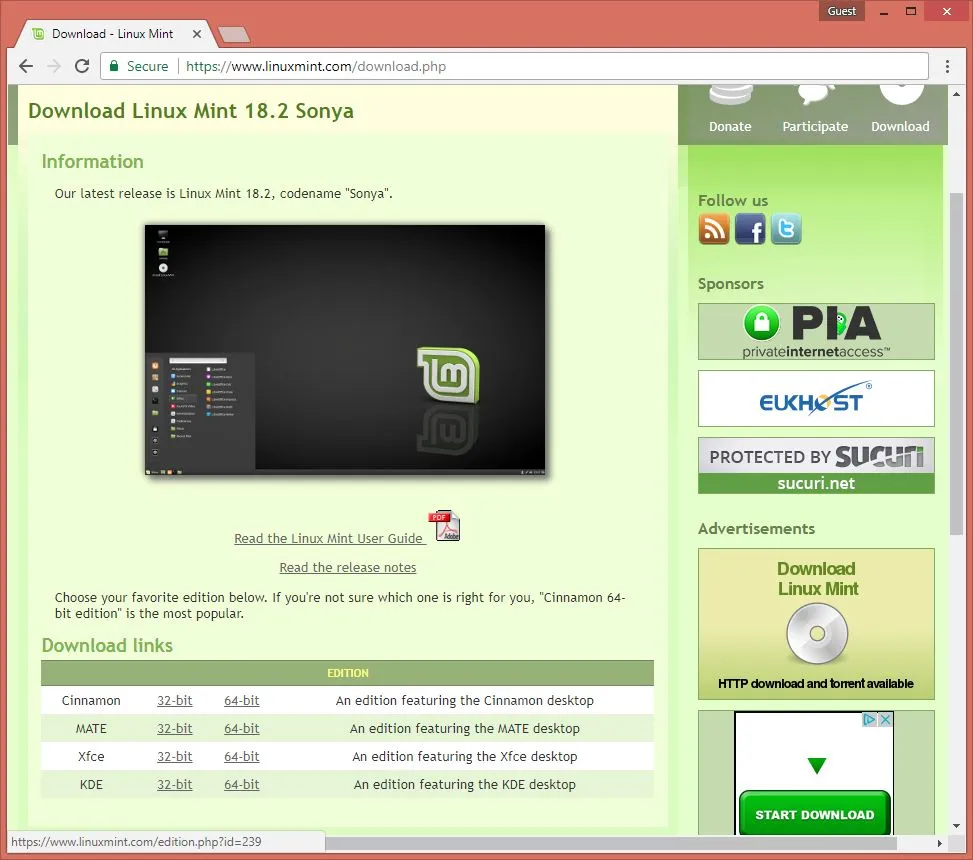The image size is (973, 860).
Task: Open the Donate navigation item
Action: pyautogui.click(x=730, y=109)
